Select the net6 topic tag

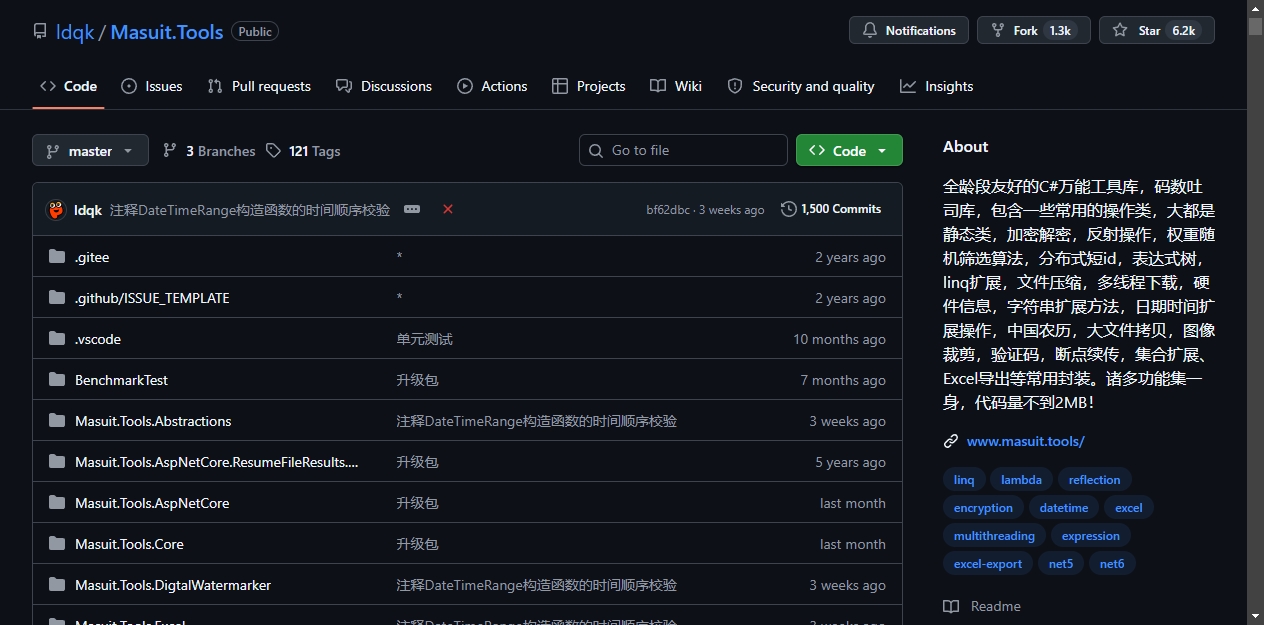[1112, 564]
